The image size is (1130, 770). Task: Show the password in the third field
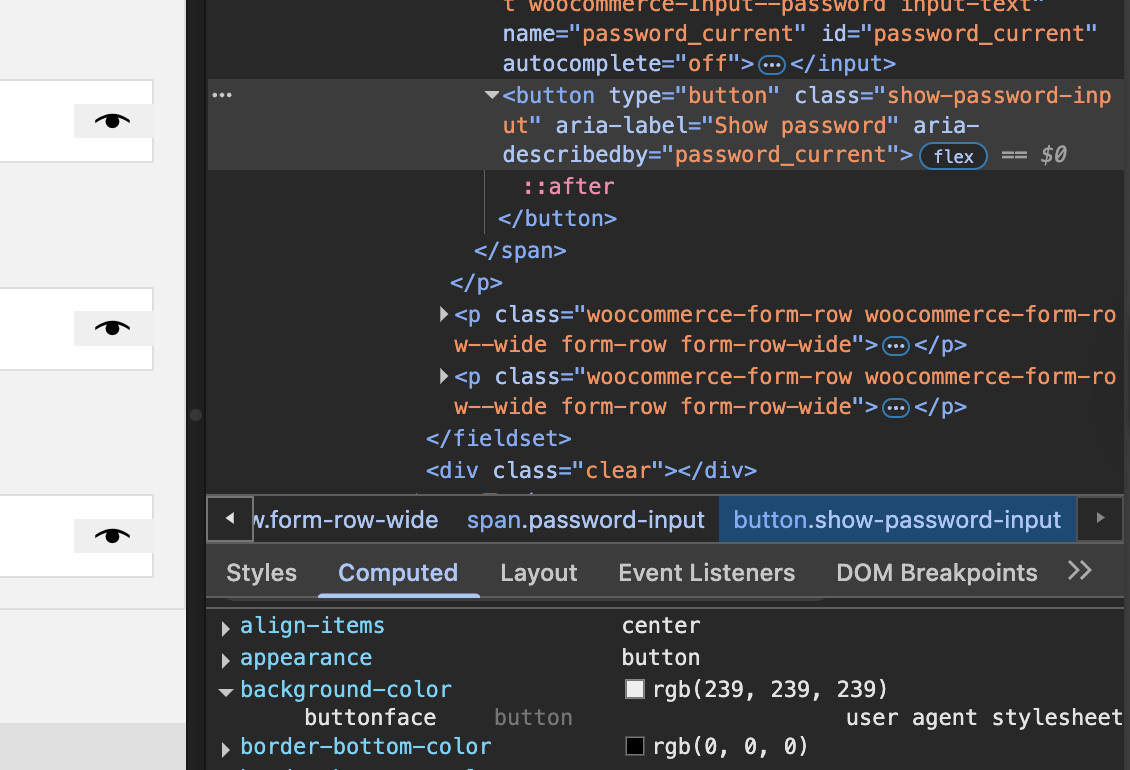[x=112, y=535]
